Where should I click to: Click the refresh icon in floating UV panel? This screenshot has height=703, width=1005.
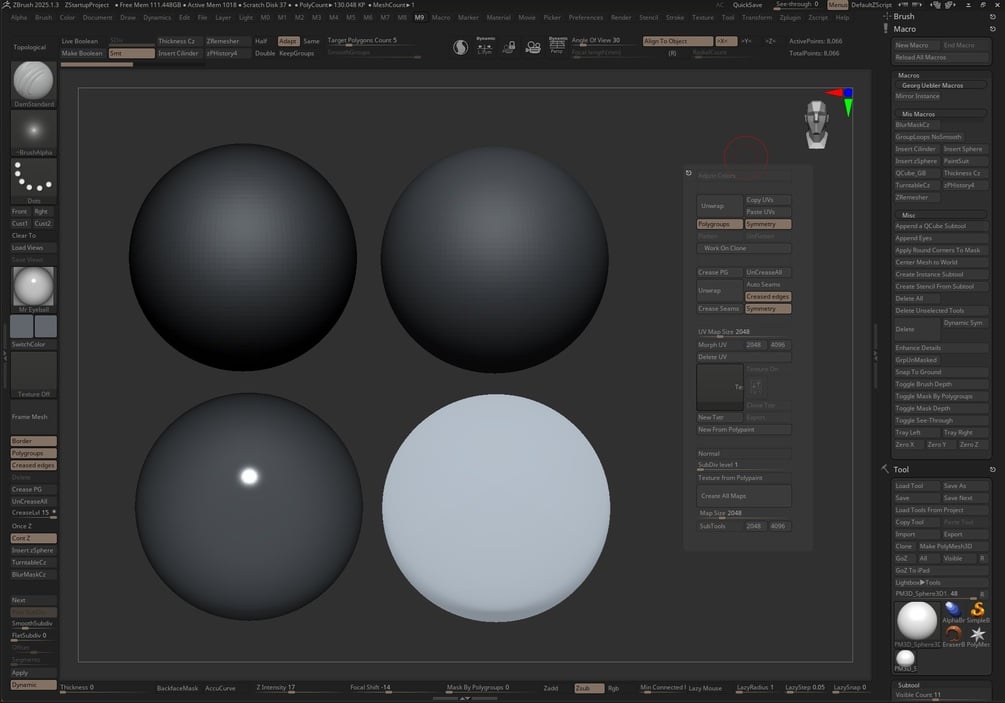point(689,173)
